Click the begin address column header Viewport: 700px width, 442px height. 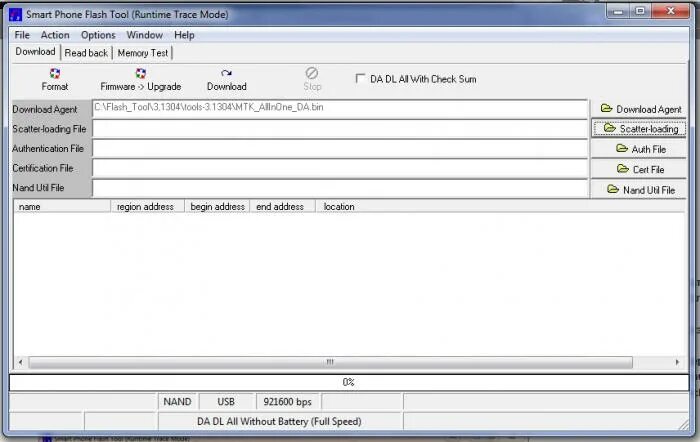(x=217, y=206)
